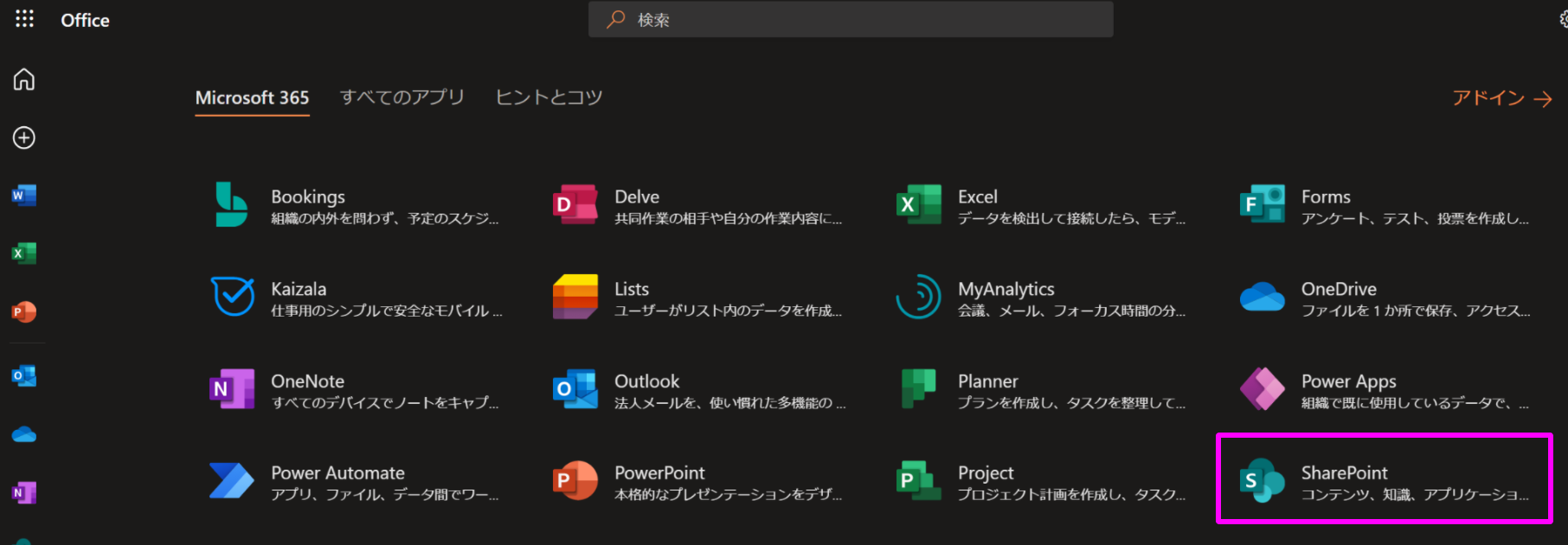1568x545 pixels.
Task: Open the Power Apps name link
Action: (x=1349, y=381)
